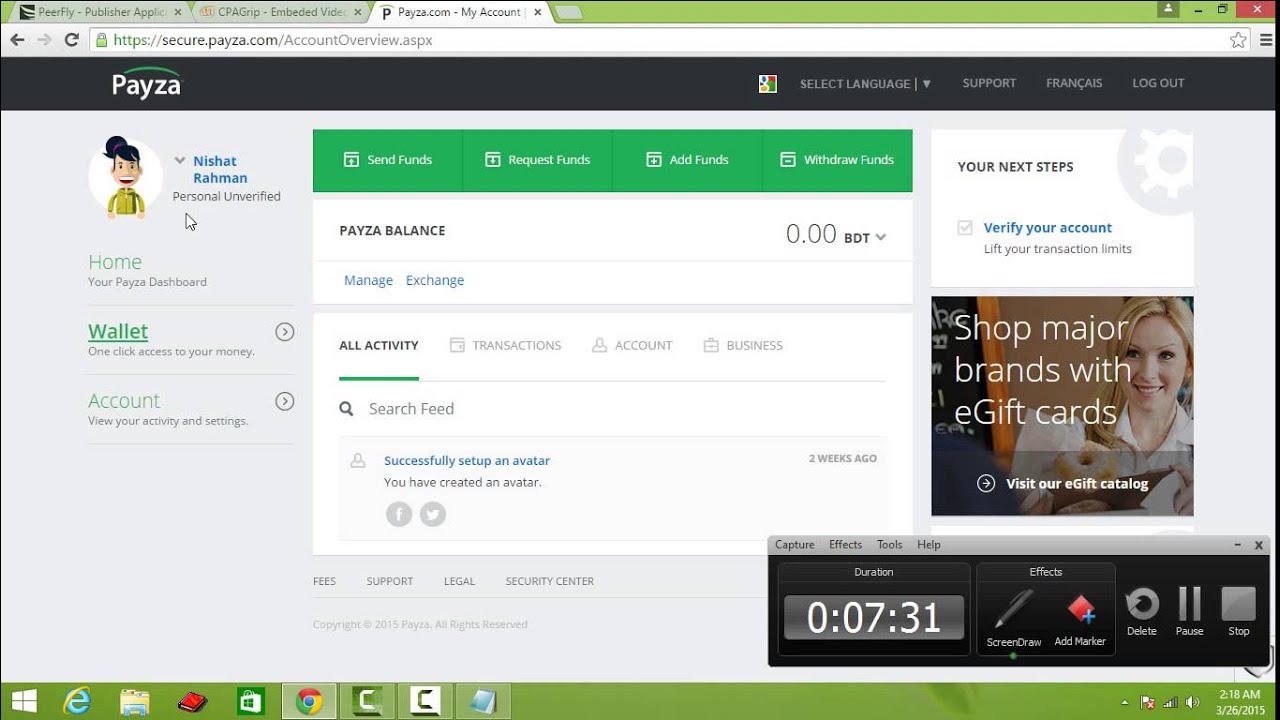Select the All Activity tab

point(379,345)
